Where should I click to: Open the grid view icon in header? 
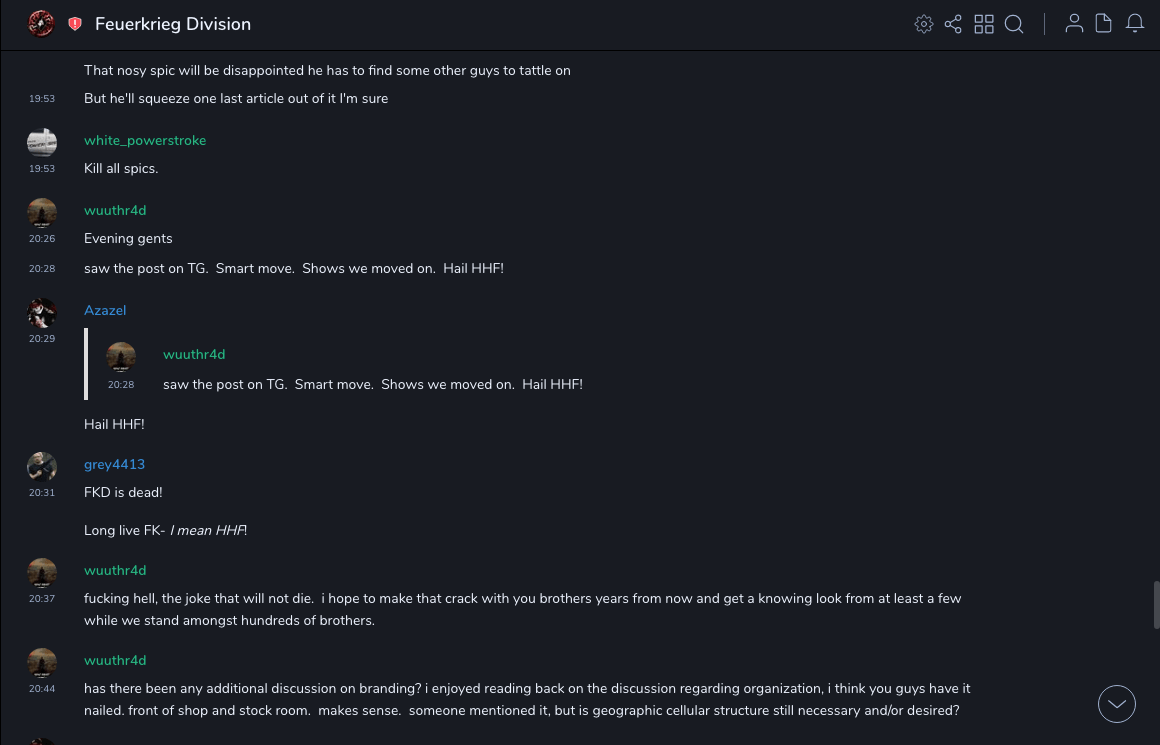click(984, 24)
